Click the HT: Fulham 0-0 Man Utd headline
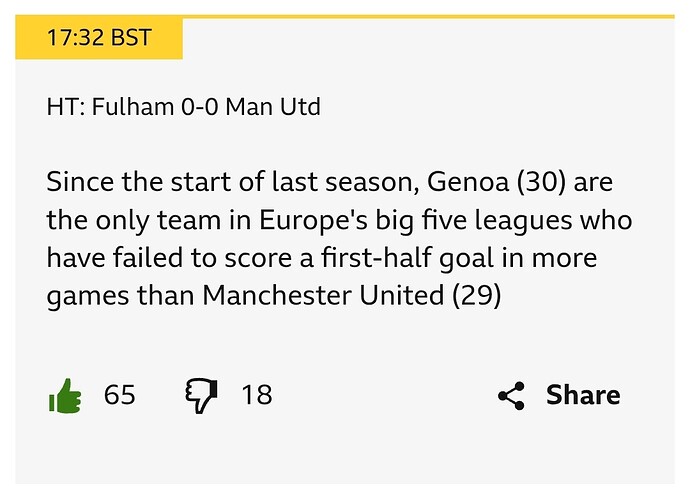Viewport: 689px width, 500px height. 183,106
